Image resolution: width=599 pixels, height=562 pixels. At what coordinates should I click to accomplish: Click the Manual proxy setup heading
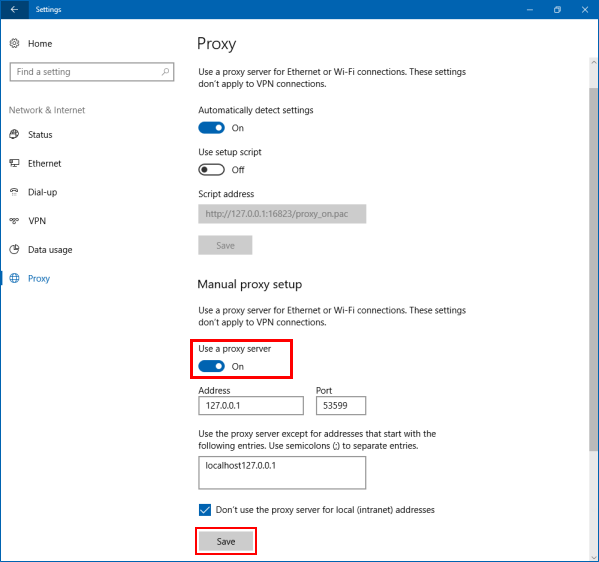click(x=249, y=284)
